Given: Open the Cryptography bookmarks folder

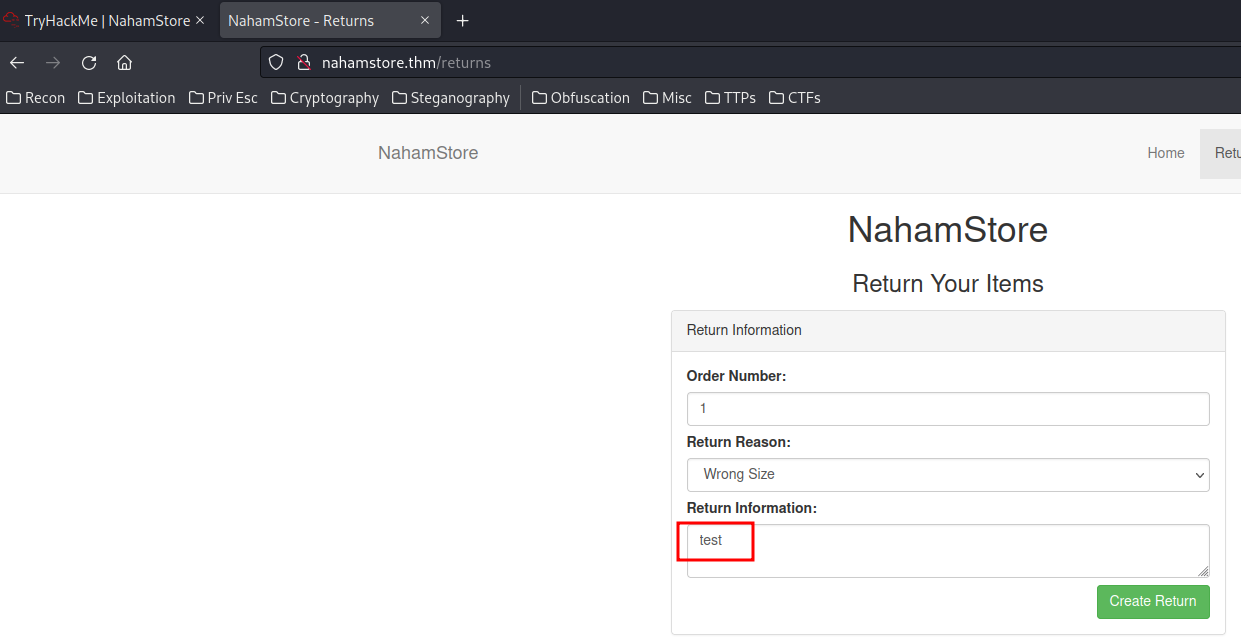Looking at the screenshot, I should (325, 98).
